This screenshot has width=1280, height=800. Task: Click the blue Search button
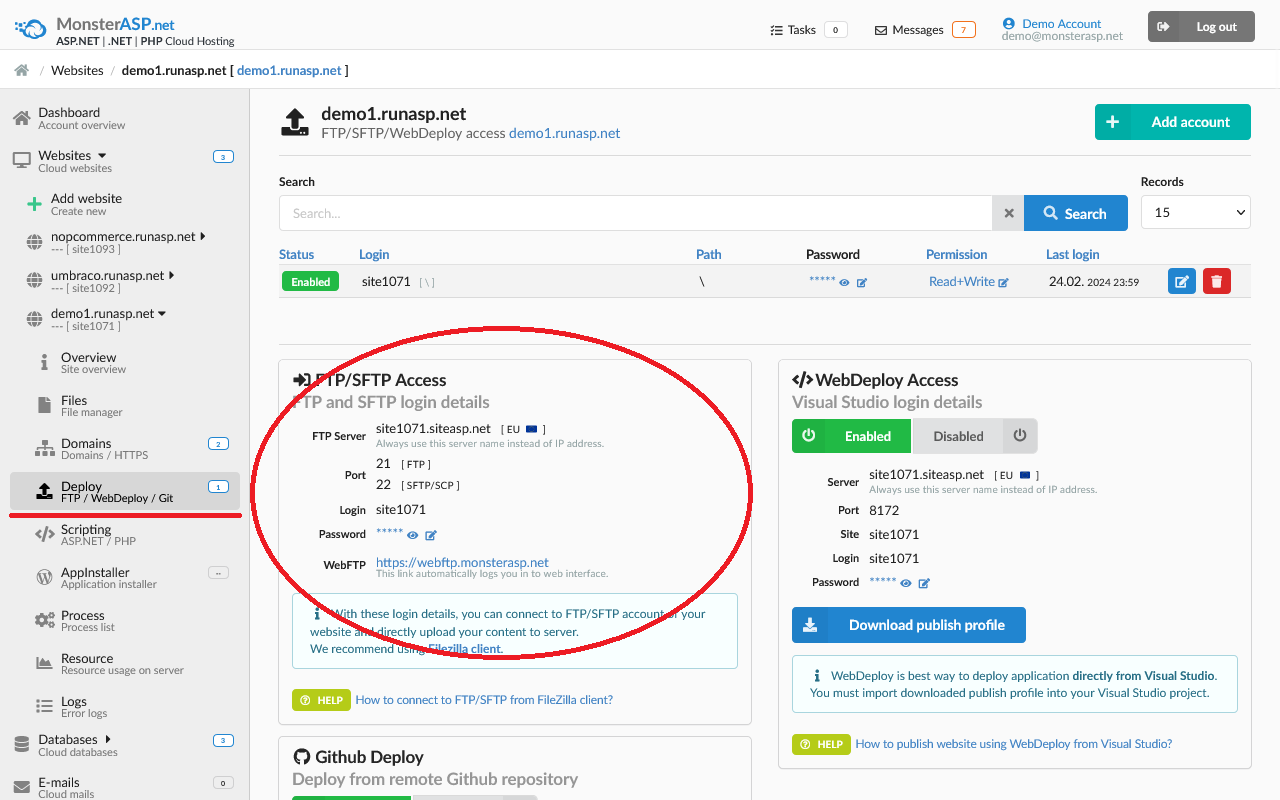point(1076,213)
